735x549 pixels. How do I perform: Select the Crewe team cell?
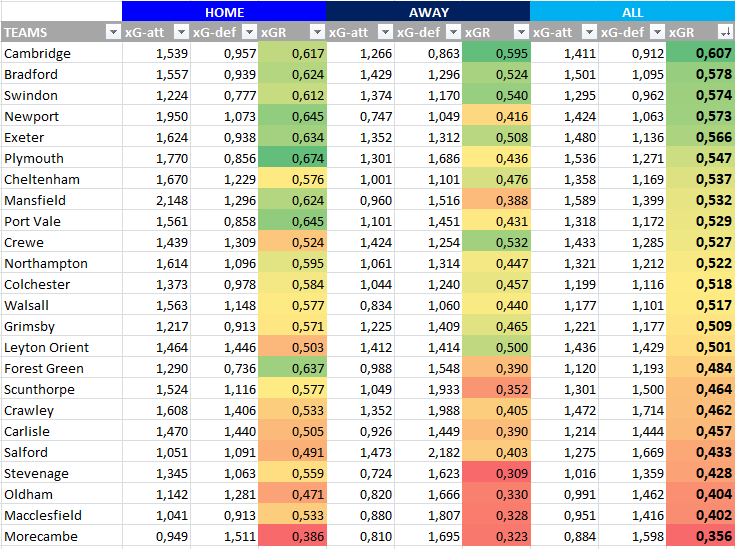61,242
